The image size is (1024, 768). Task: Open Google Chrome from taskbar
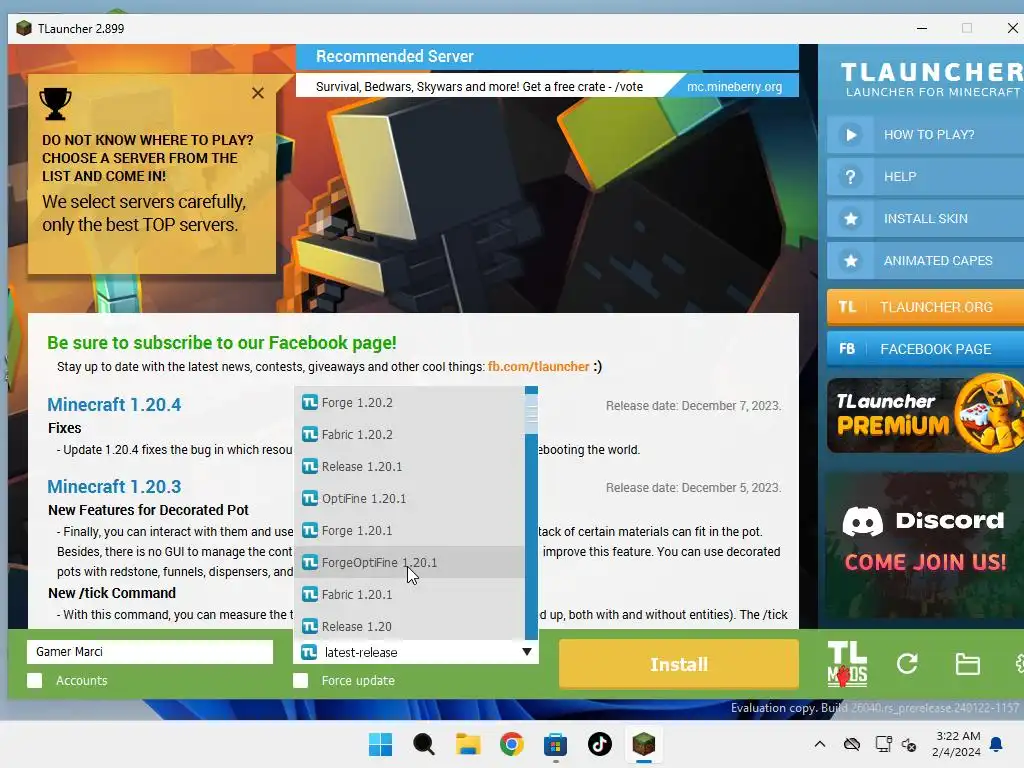[511, 744]
